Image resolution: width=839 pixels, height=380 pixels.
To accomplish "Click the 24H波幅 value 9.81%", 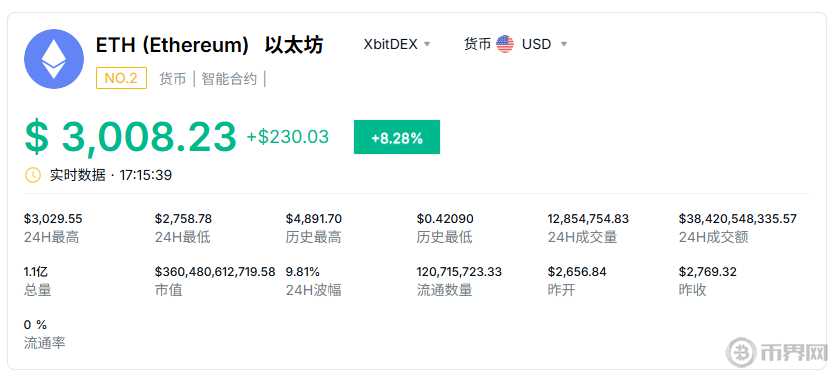I will click(x=303, y=272).
